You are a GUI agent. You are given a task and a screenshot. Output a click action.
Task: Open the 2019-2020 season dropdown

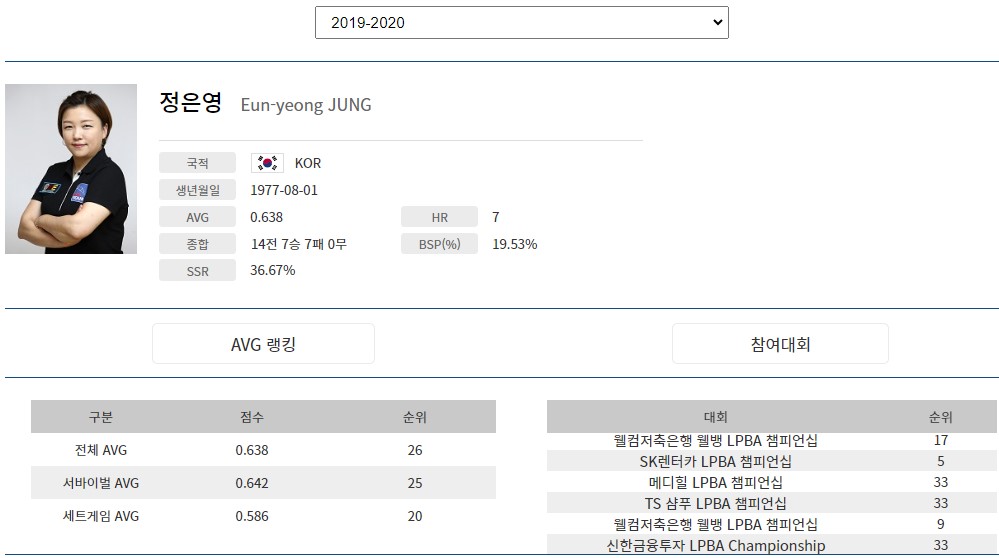tap(521, 23)
